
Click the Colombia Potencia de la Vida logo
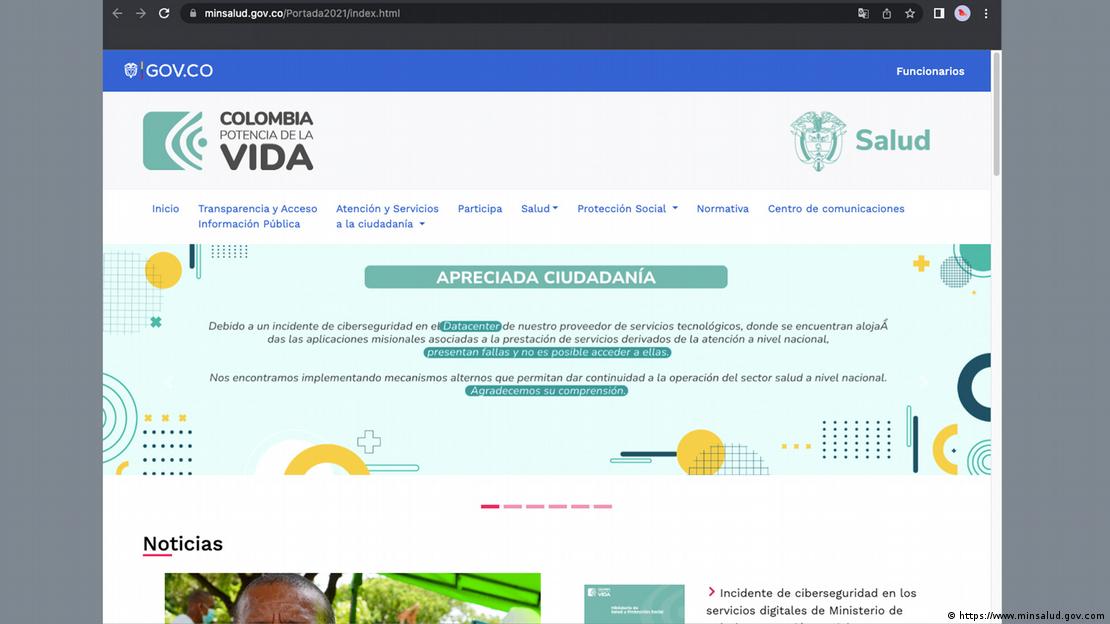point(228,140)
